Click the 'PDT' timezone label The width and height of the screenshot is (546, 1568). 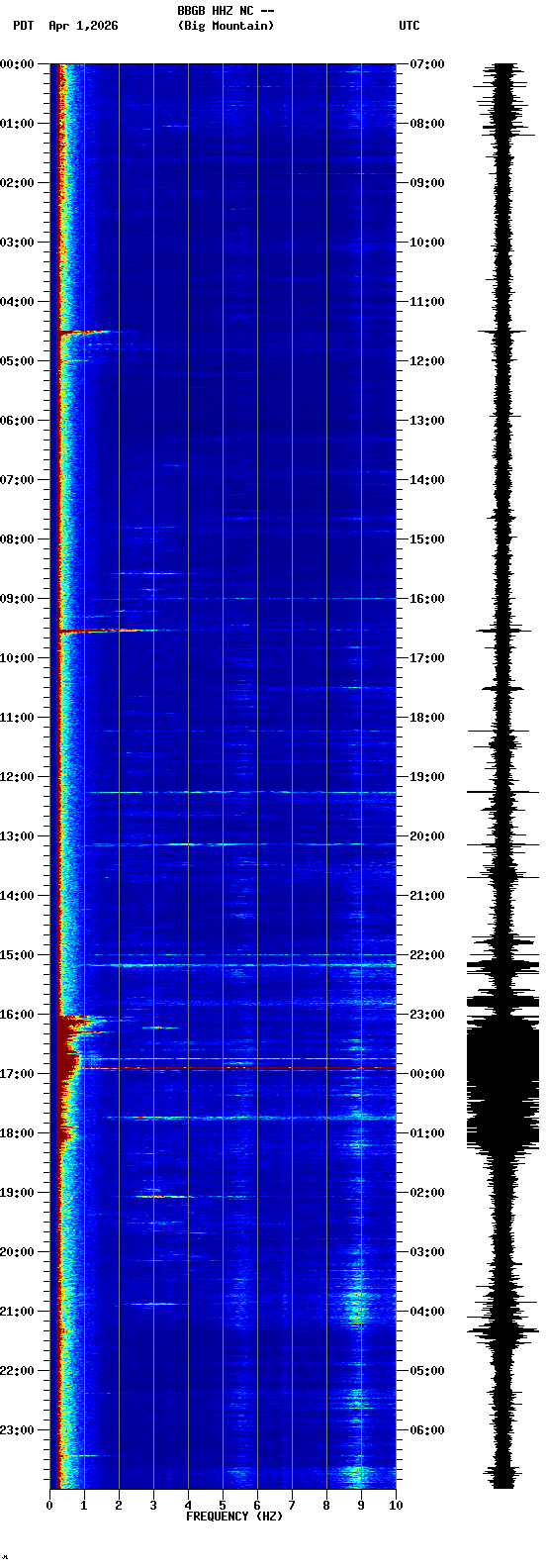coord(23,26)
